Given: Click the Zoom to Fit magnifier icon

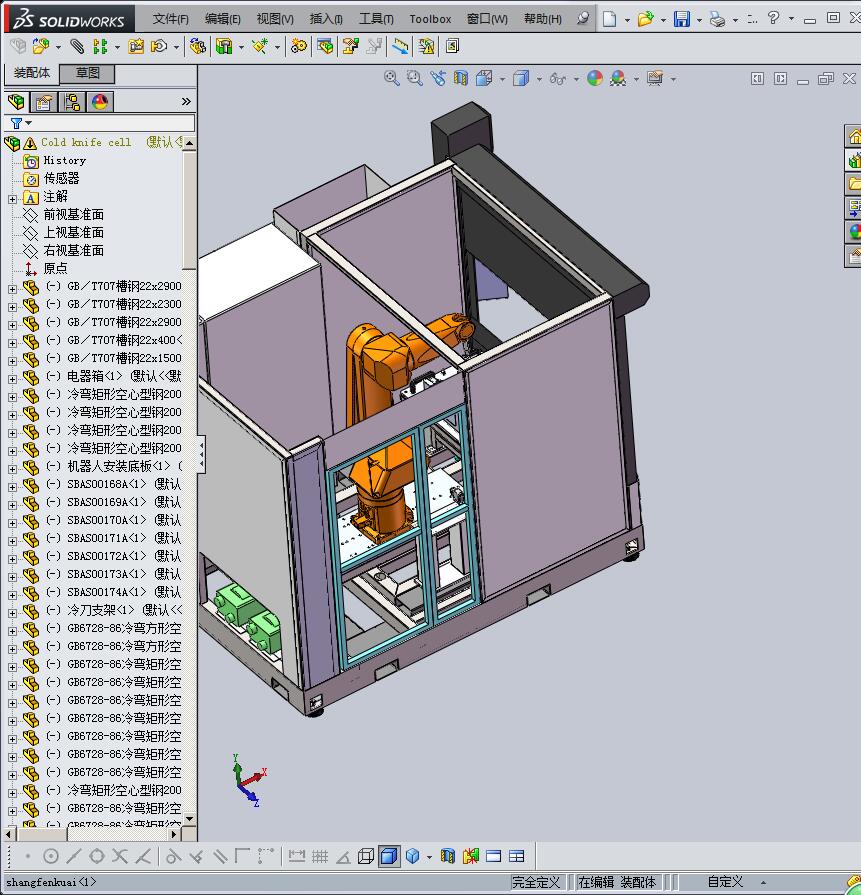Looking at the screenshot, I should point(392,78).
